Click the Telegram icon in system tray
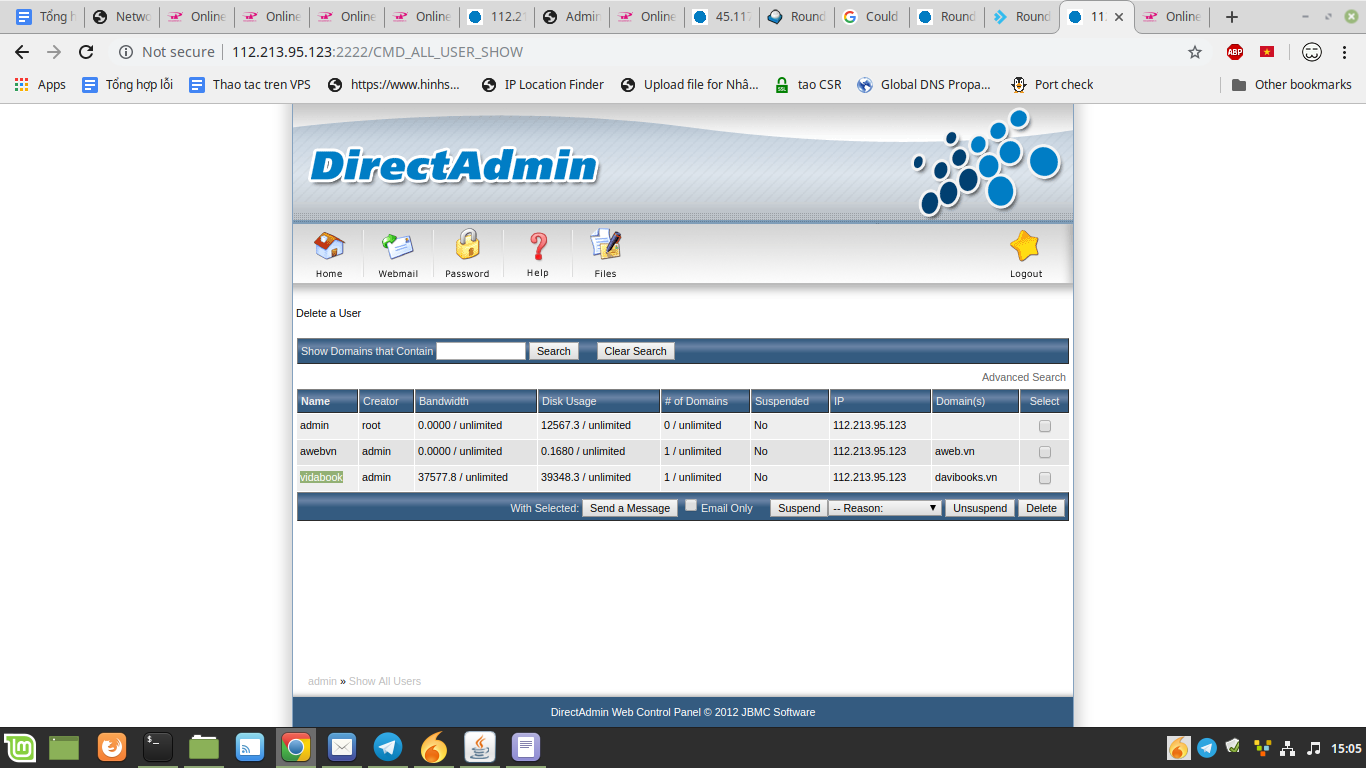1366x768 pixels. tap(1207, 748)
